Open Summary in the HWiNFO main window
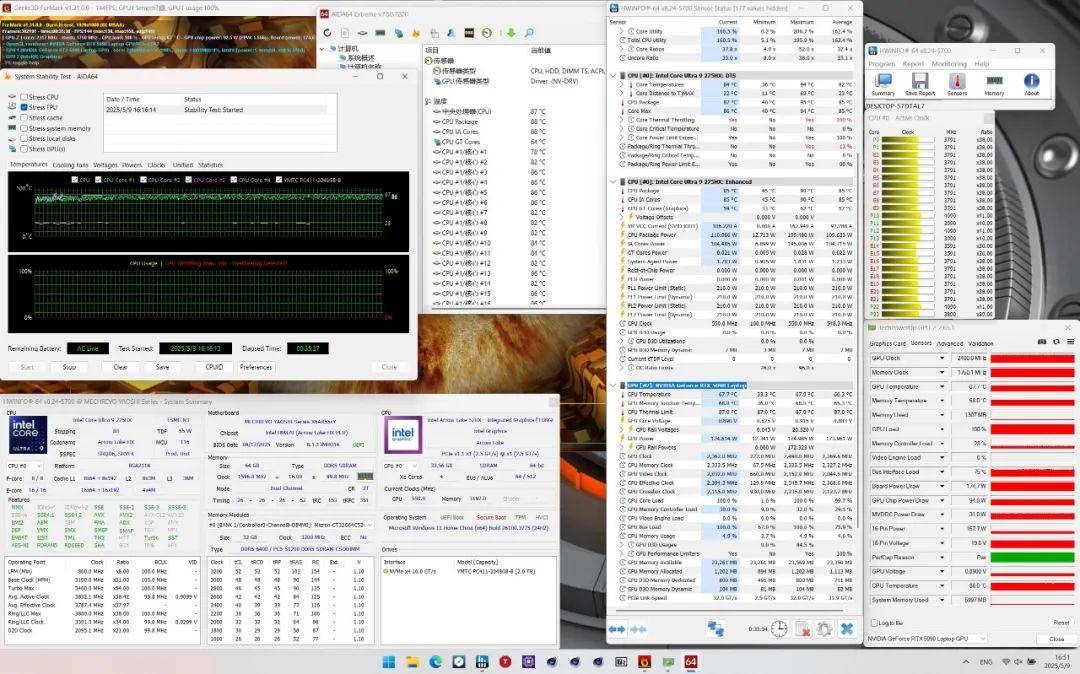This screenshot has height=674, width=1080. click(x=883, y=84)
